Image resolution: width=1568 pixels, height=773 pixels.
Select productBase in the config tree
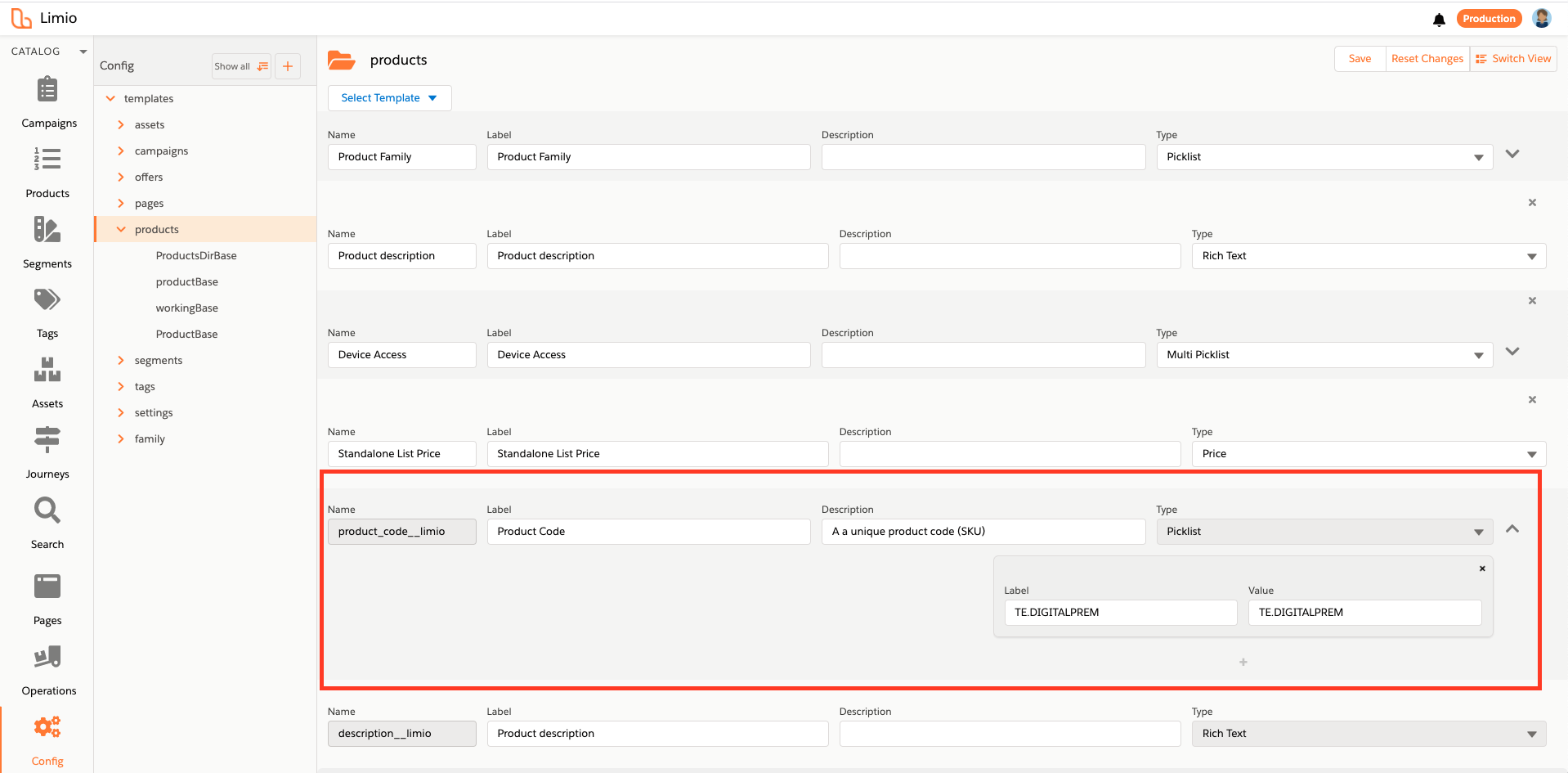[x=187, y=282]
